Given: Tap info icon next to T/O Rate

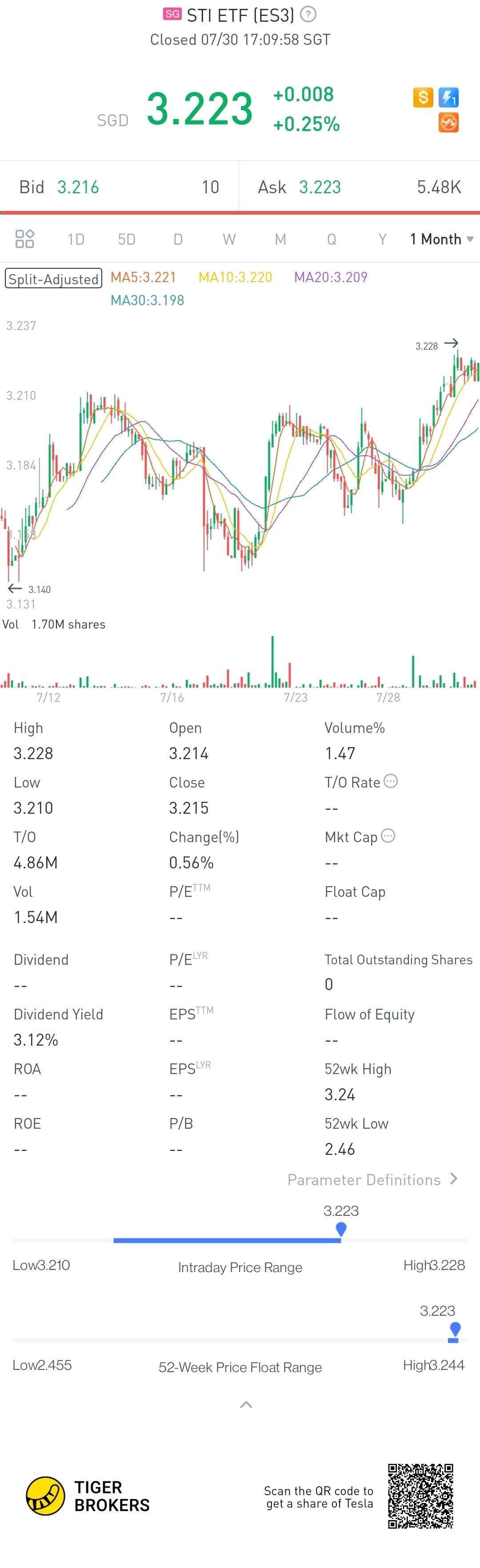Looking at the screenshot, I should [391, 781].
